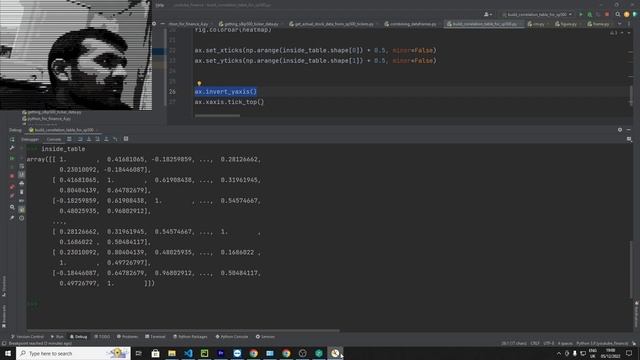Click the wrench settings icon in the debug sidebar

[12, 148]
